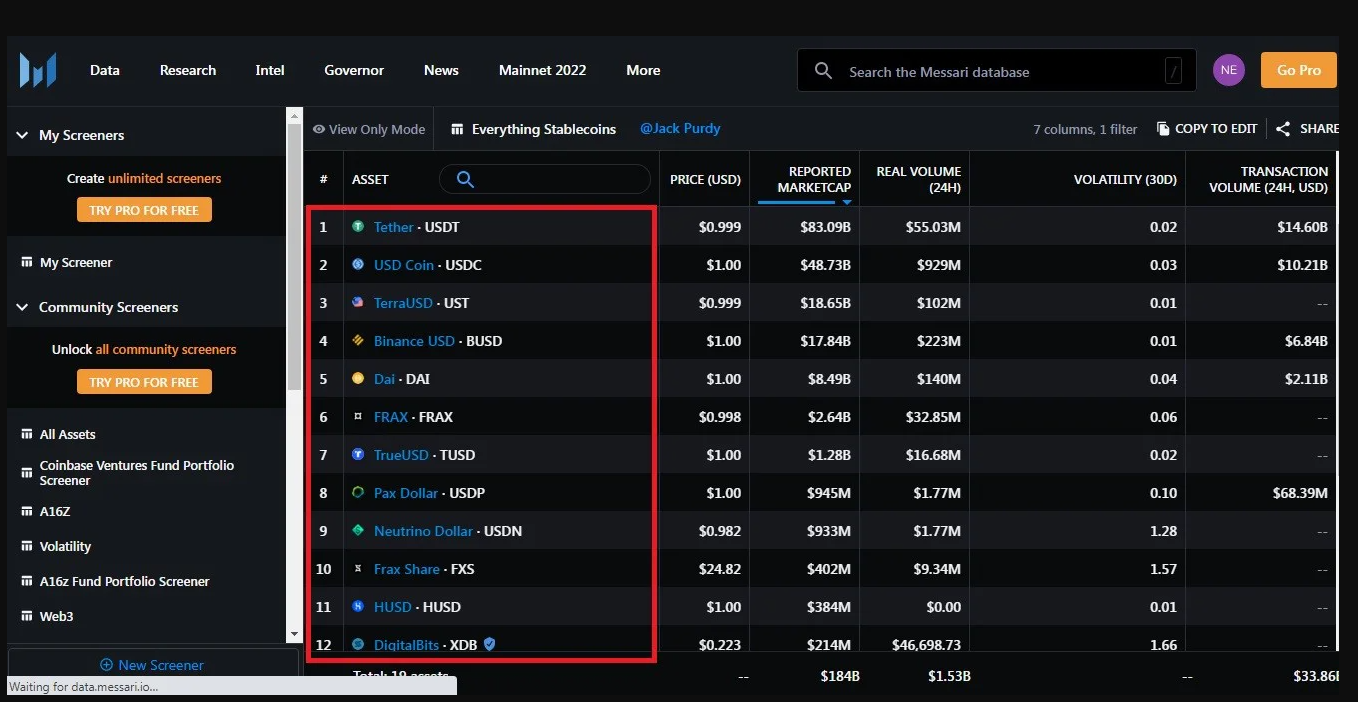Click the plus icon for New Screener
Viewport: 1358px width, 702px height.
coord(106,665)
